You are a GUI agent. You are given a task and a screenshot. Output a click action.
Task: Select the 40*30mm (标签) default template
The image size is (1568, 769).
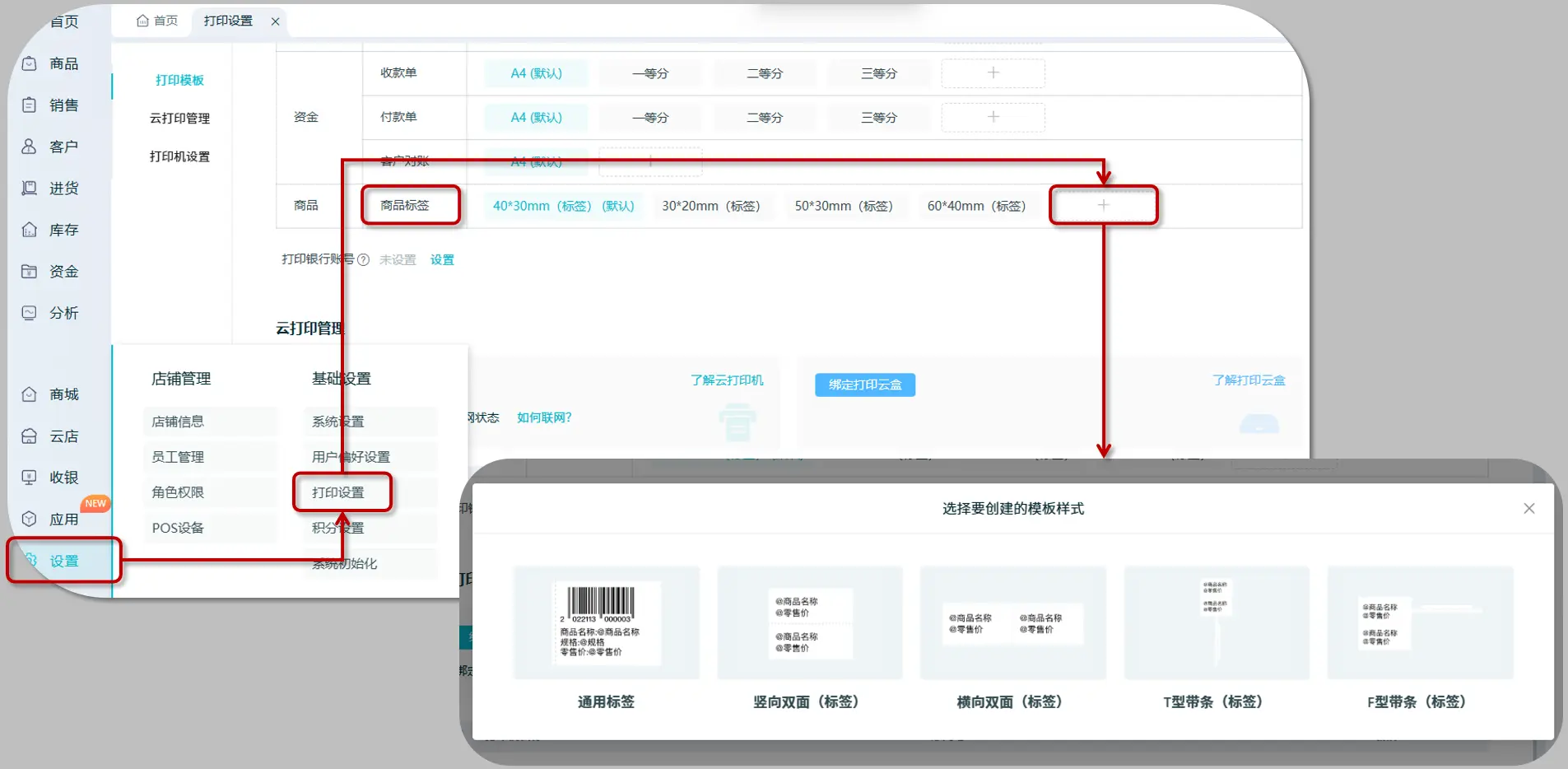click(564, 206)
